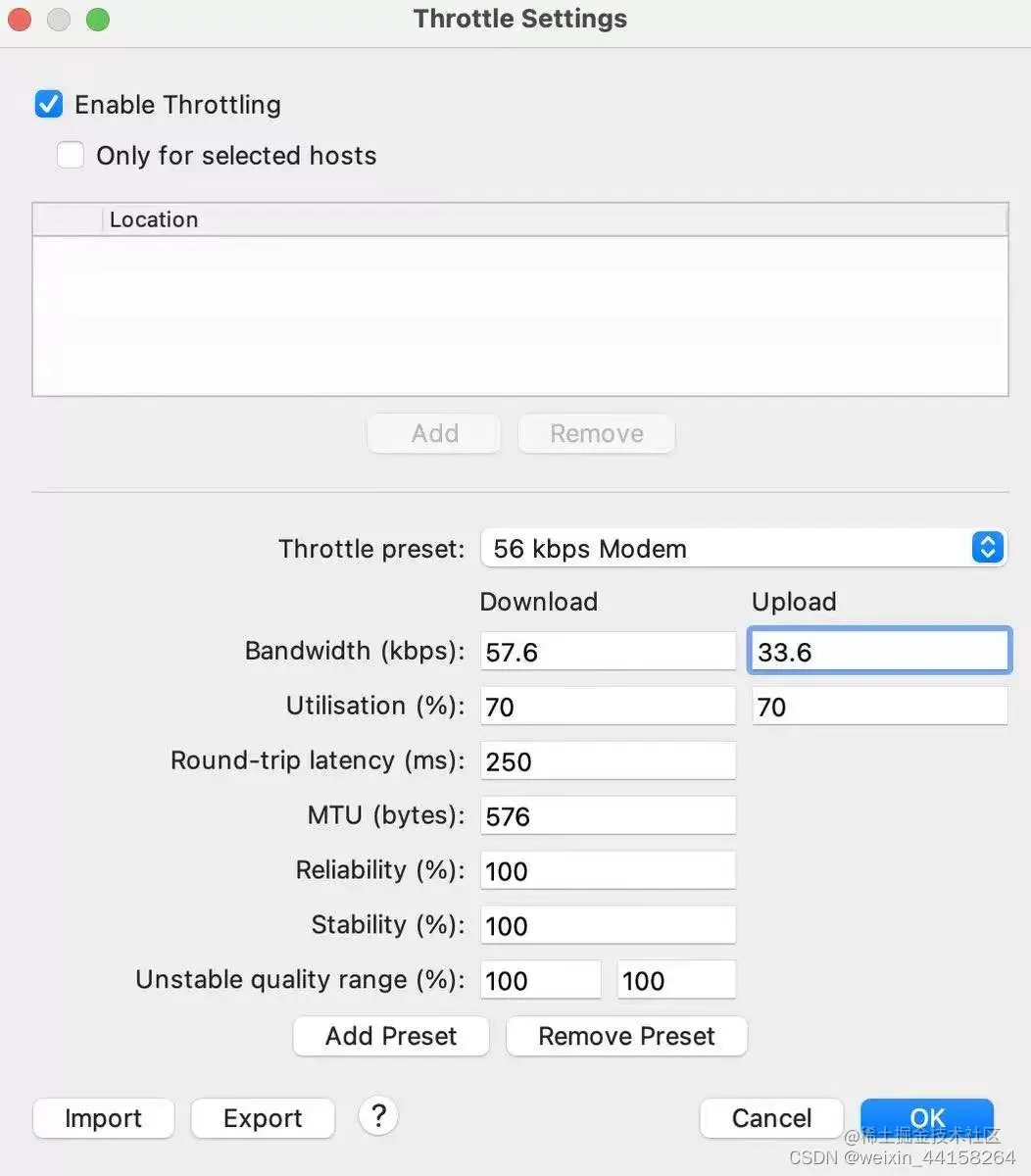Click the green maximize window button
Viewport: 1031px width, 1176px height.
(x=98, y=20)
